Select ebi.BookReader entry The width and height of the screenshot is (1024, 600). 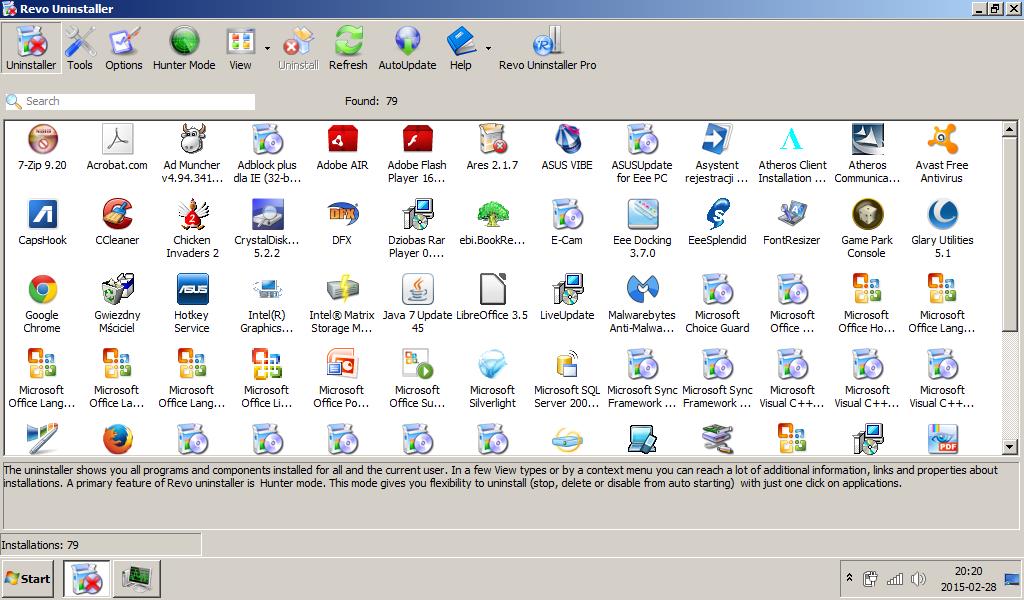(x=492, y=223)
